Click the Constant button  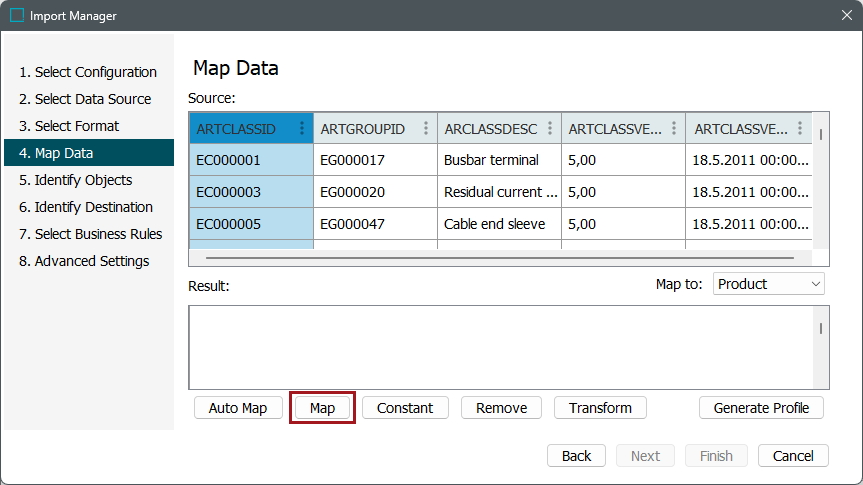[405, 408]
